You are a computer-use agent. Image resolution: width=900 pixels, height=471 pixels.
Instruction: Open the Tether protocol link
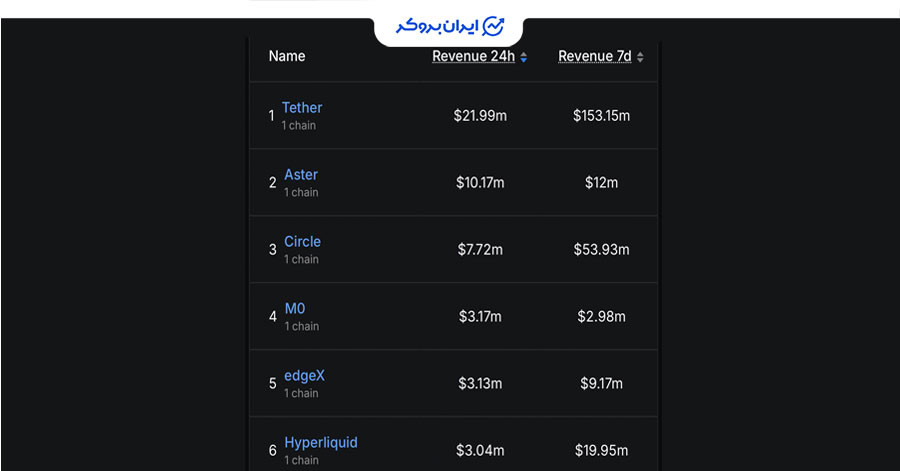(302, 108)
